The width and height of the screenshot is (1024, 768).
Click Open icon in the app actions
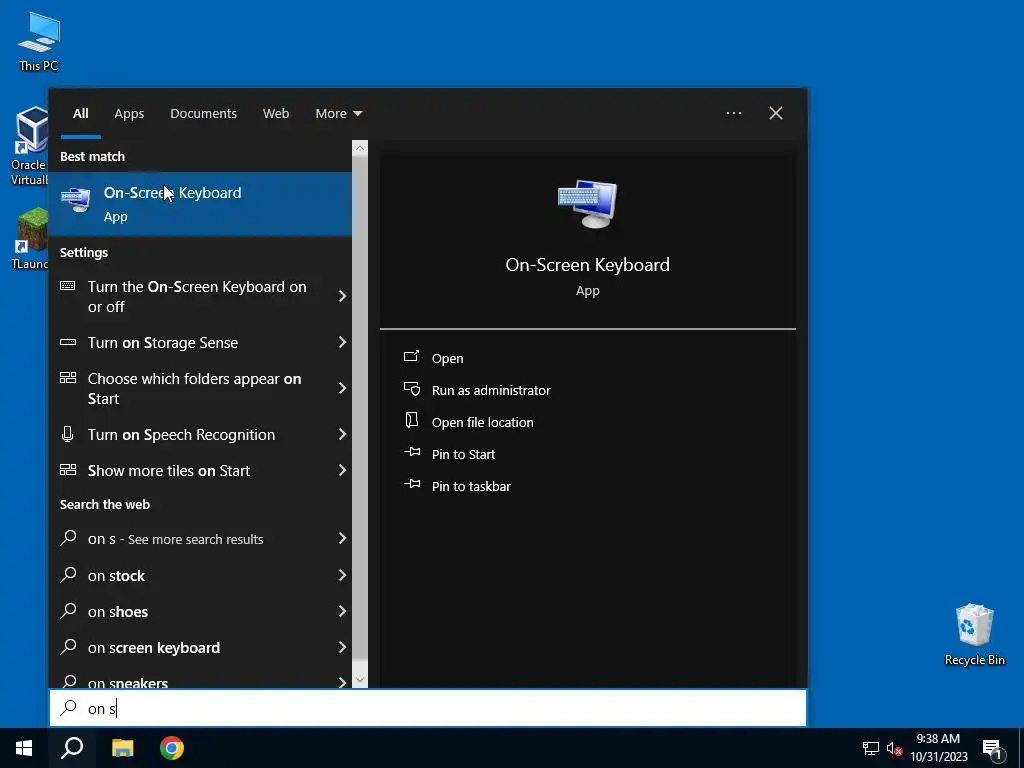411,357
